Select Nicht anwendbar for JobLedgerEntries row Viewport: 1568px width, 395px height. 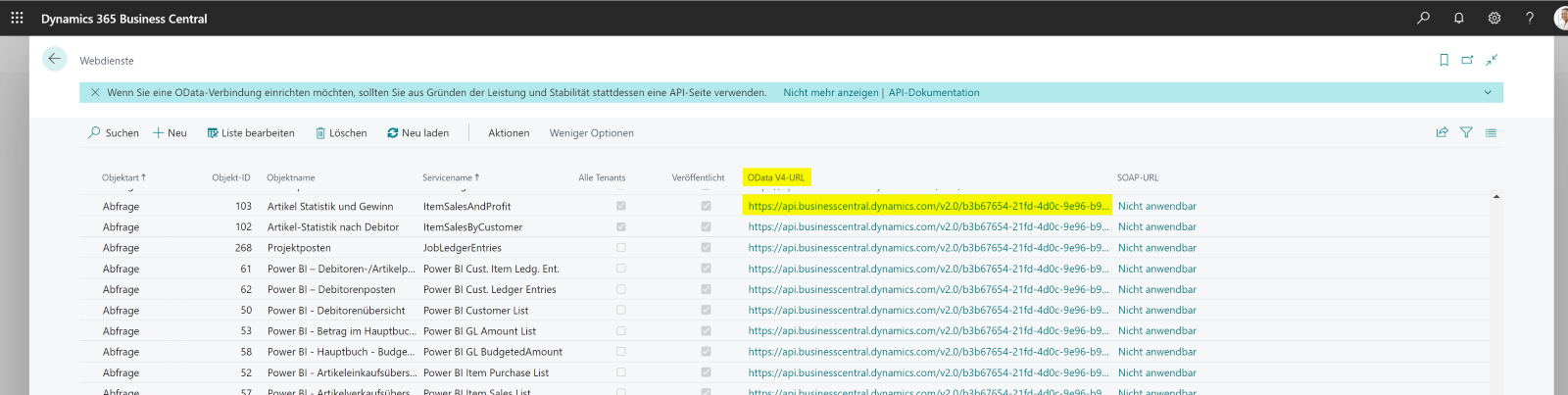pos(1157,248)
